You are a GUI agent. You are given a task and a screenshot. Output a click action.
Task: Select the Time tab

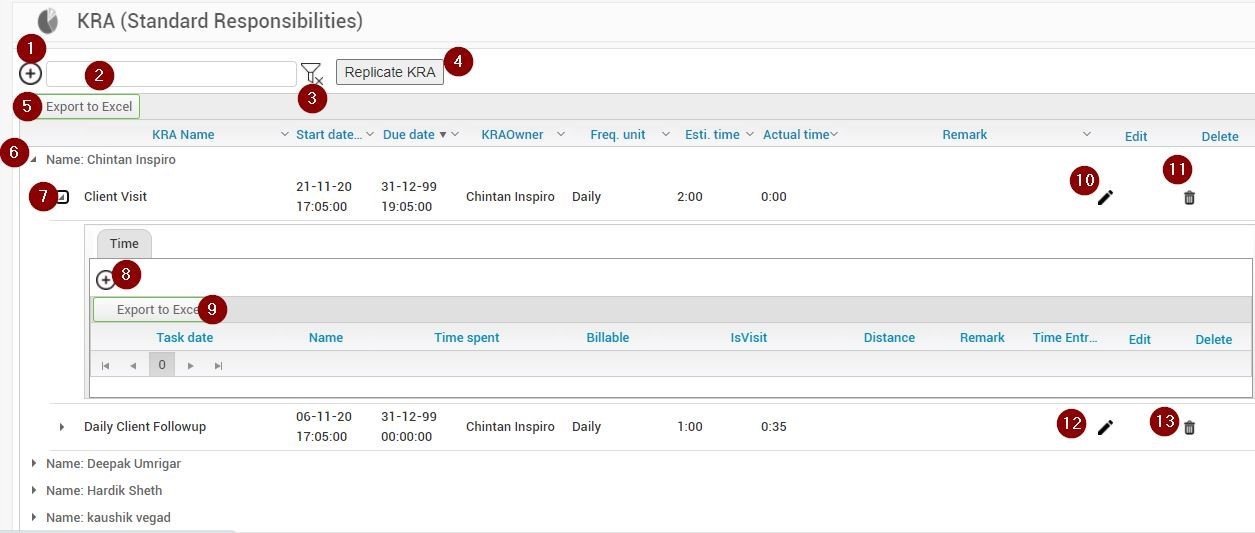124,244
